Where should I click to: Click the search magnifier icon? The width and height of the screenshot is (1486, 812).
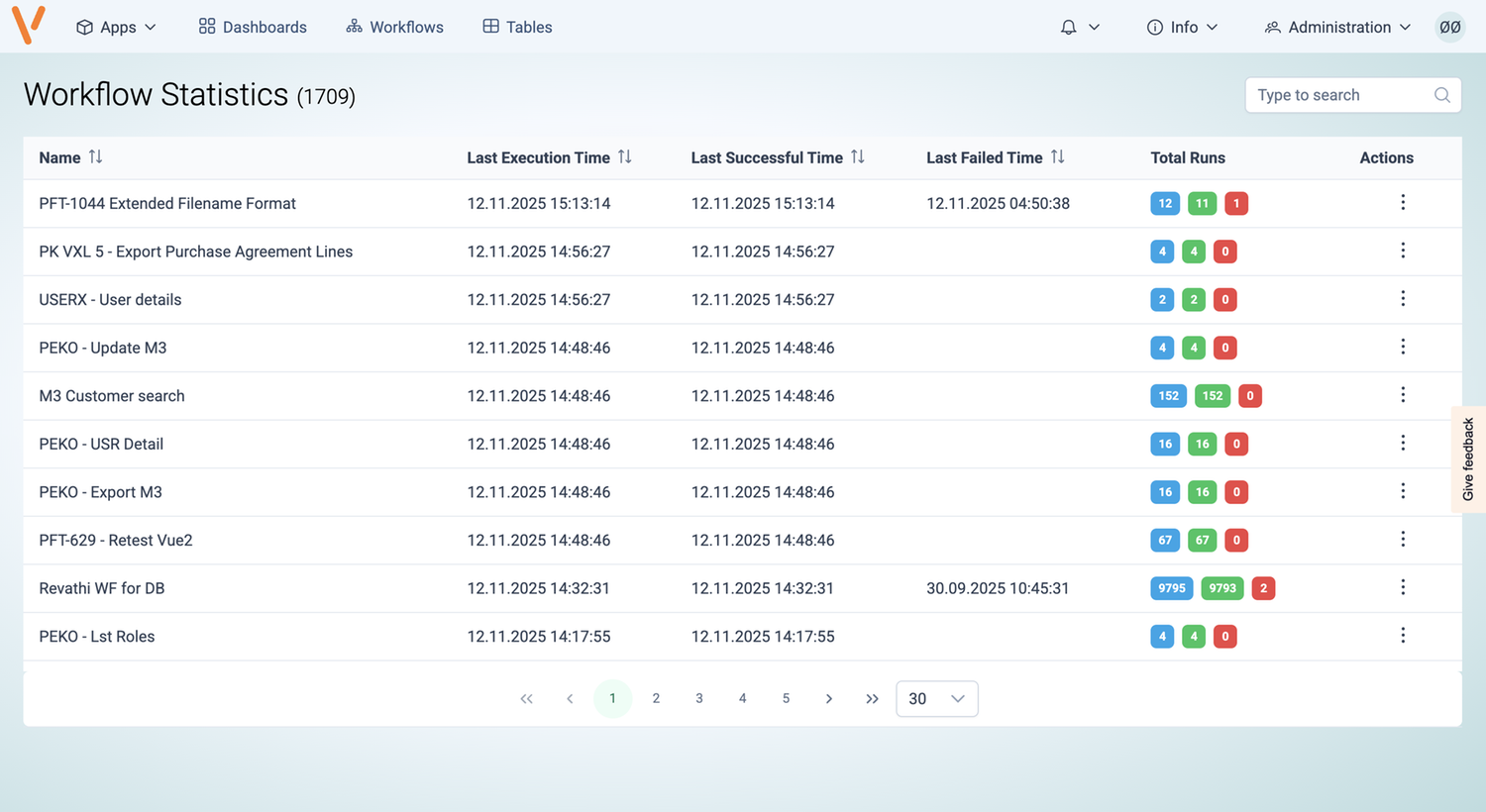point(1442,95)
